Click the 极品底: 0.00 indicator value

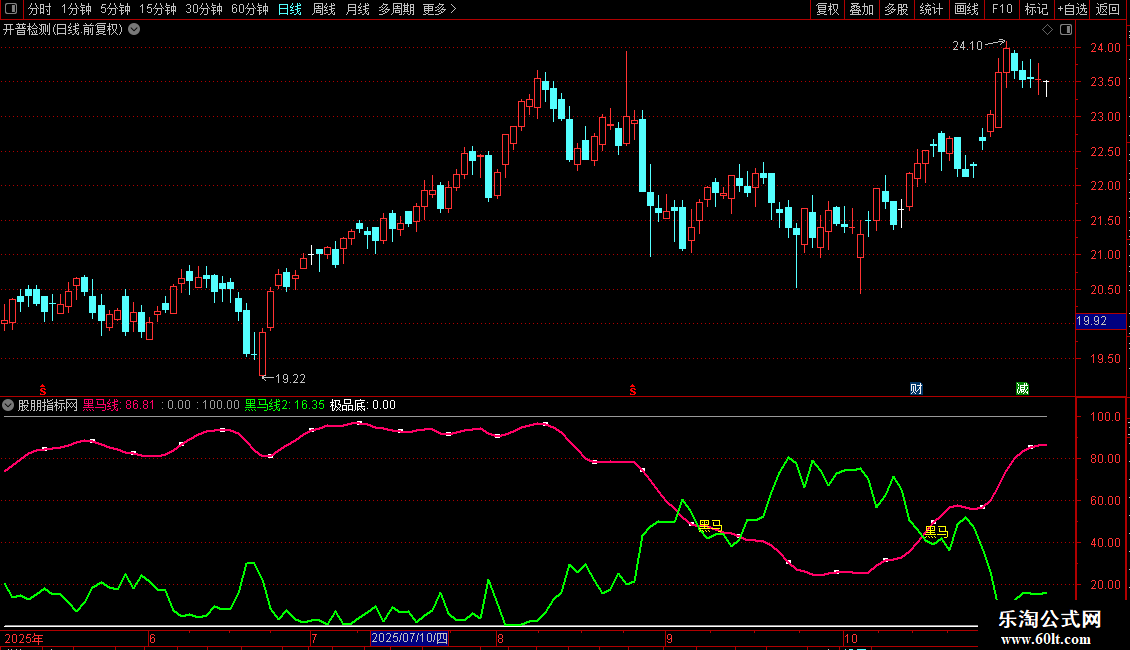(x=362, y=405)
